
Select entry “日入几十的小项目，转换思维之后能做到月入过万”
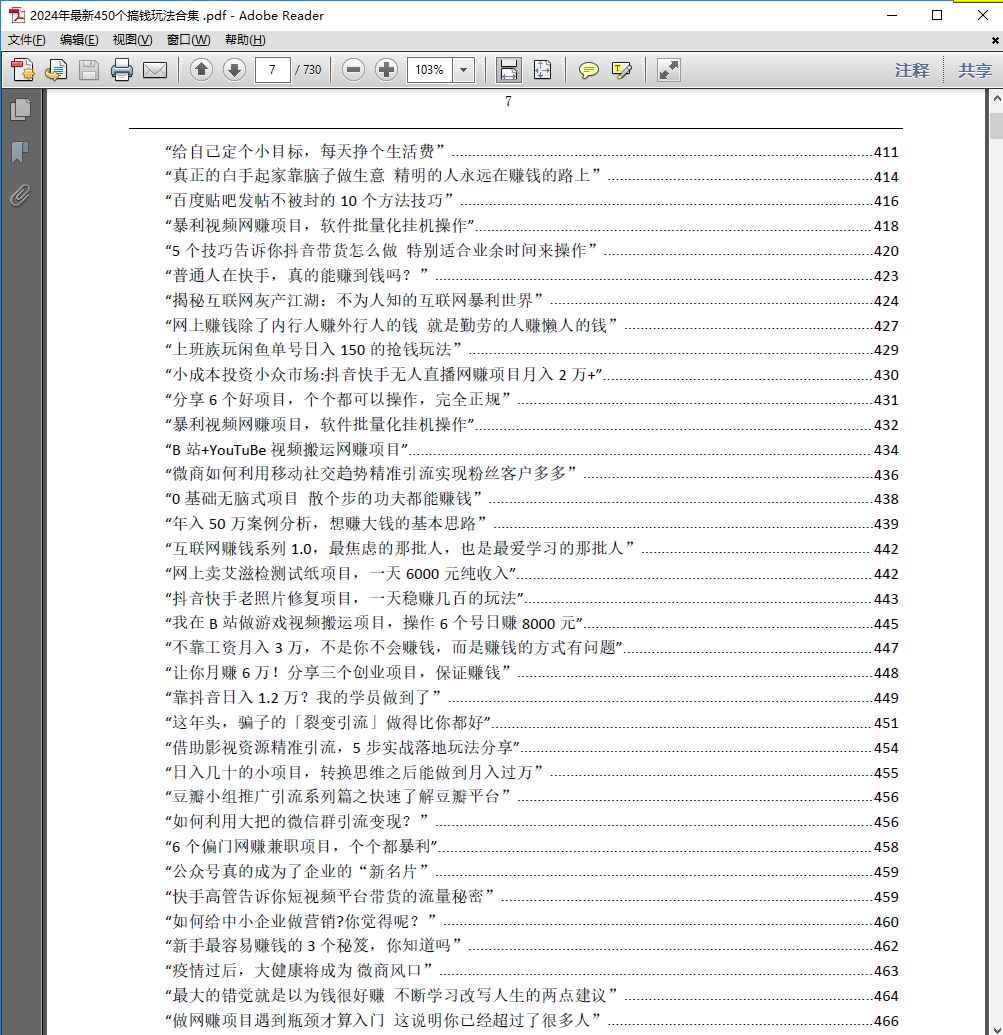tap(531, 772)
